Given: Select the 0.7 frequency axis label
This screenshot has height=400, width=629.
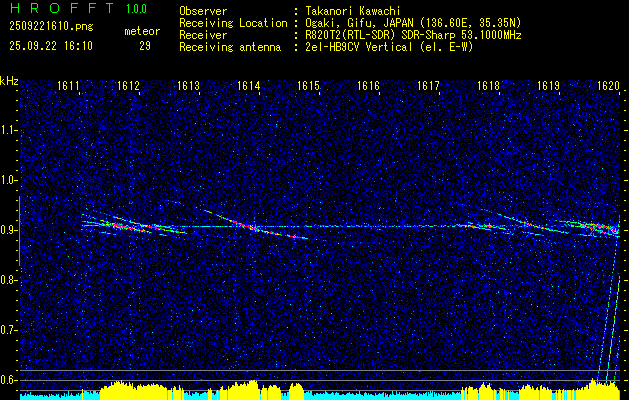Looking at the screenshot, I should [x=9, y=330].
